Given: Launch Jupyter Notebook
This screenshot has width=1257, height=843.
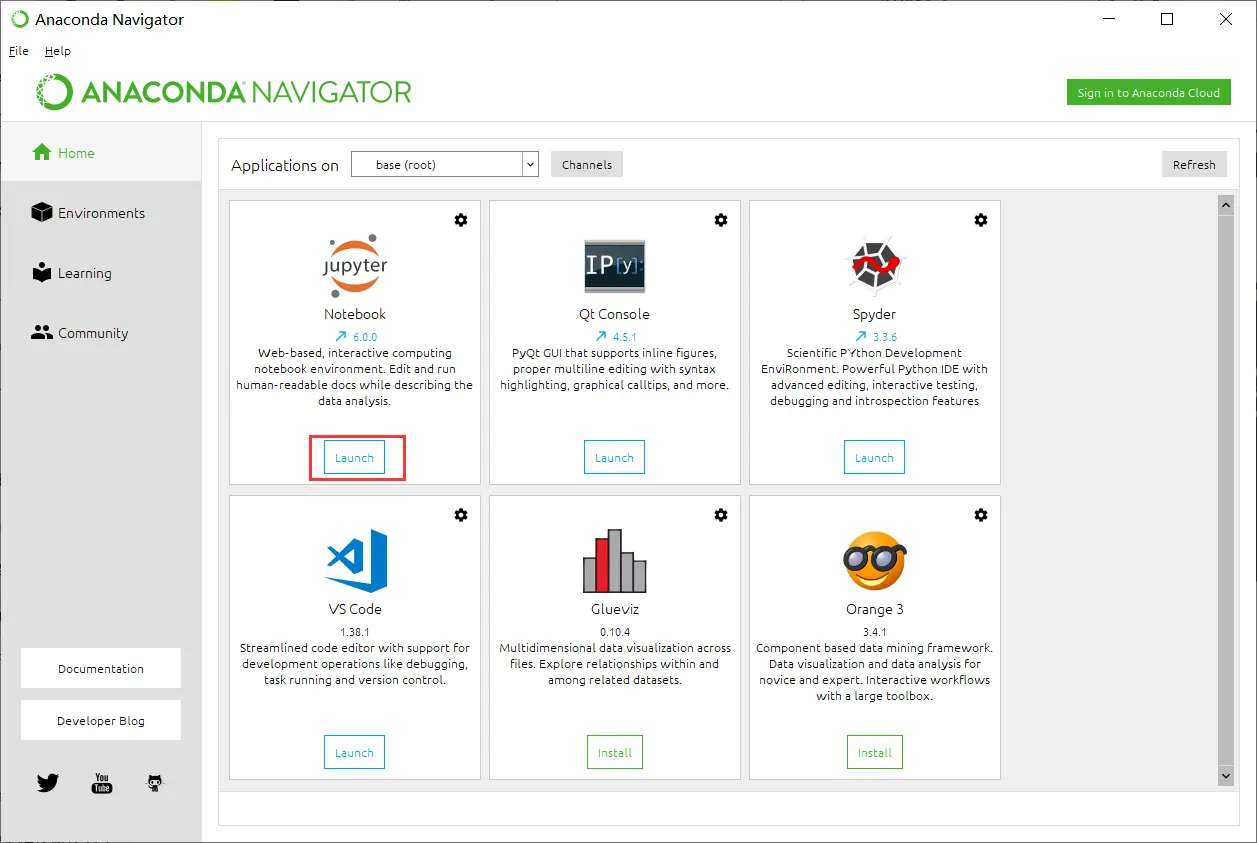Looking at the screenshot, I should (x=354, y=457).
